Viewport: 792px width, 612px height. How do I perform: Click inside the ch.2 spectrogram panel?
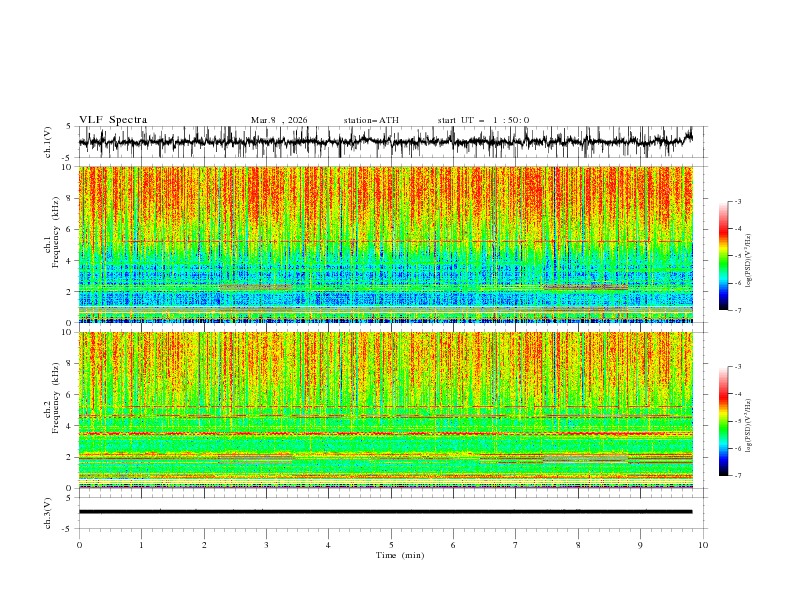386,410
